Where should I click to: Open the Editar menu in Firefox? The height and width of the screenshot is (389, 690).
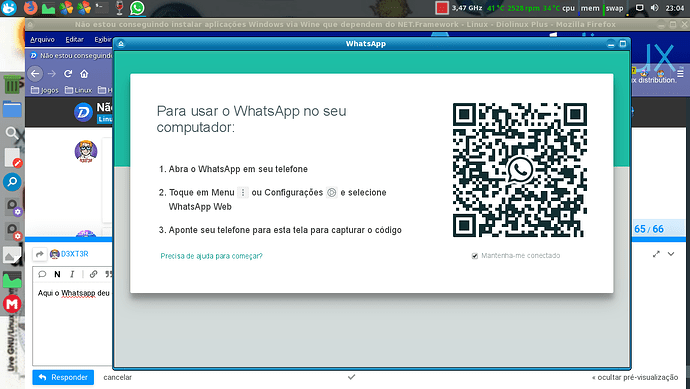(x=74, y=40)
